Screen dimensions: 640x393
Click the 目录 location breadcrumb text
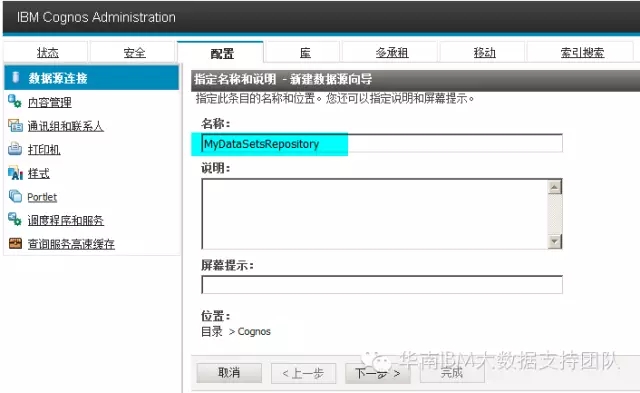pos(212,331)
